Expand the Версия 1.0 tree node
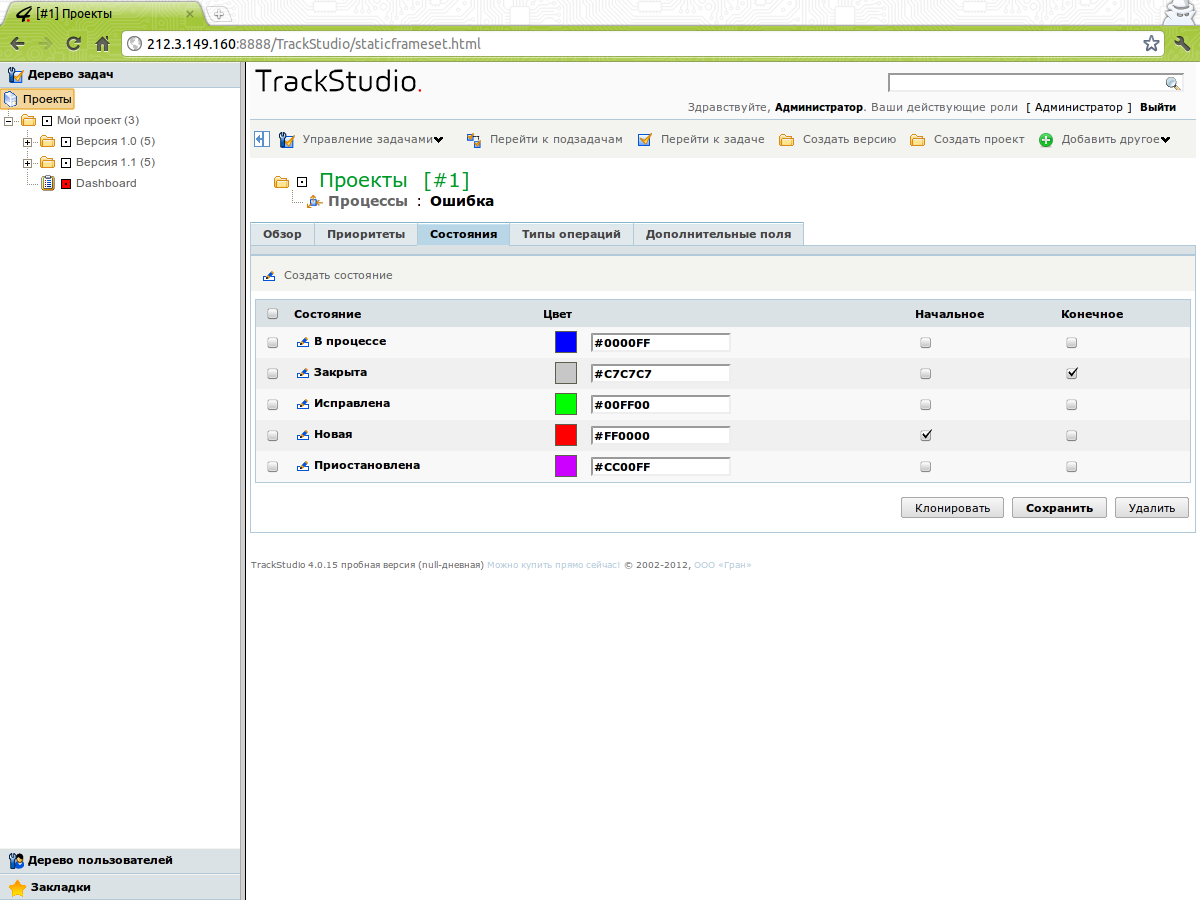The image size is (1200, 900). [x=28, y=141]
